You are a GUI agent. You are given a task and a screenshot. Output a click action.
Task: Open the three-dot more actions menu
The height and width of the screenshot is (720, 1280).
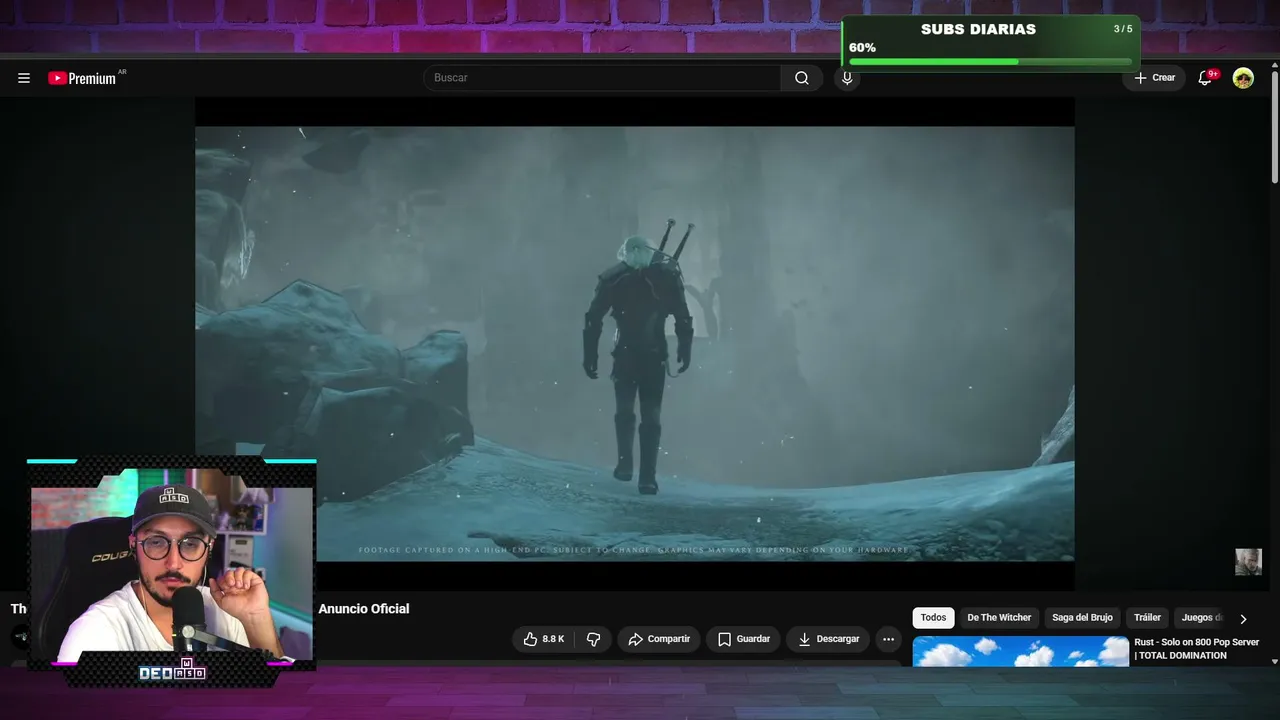tap(888, 639)
